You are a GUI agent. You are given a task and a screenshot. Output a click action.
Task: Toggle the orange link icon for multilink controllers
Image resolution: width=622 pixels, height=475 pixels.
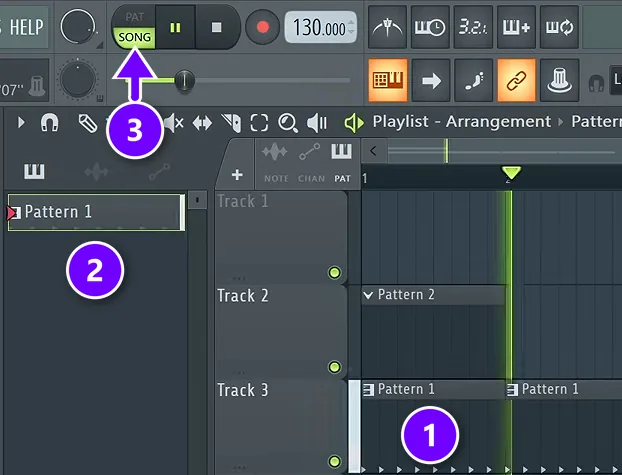pyautogui.click(x=516, y=81)
